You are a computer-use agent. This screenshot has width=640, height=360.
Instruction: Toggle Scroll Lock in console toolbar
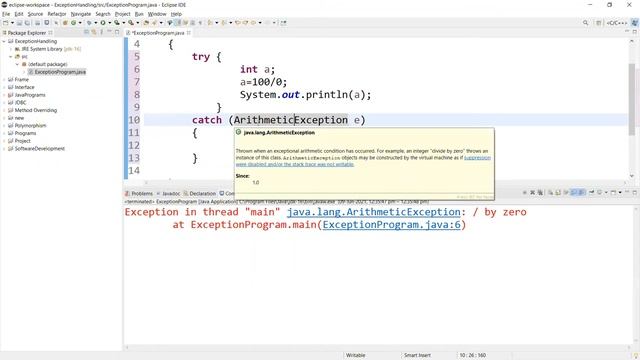pos(558,193)
